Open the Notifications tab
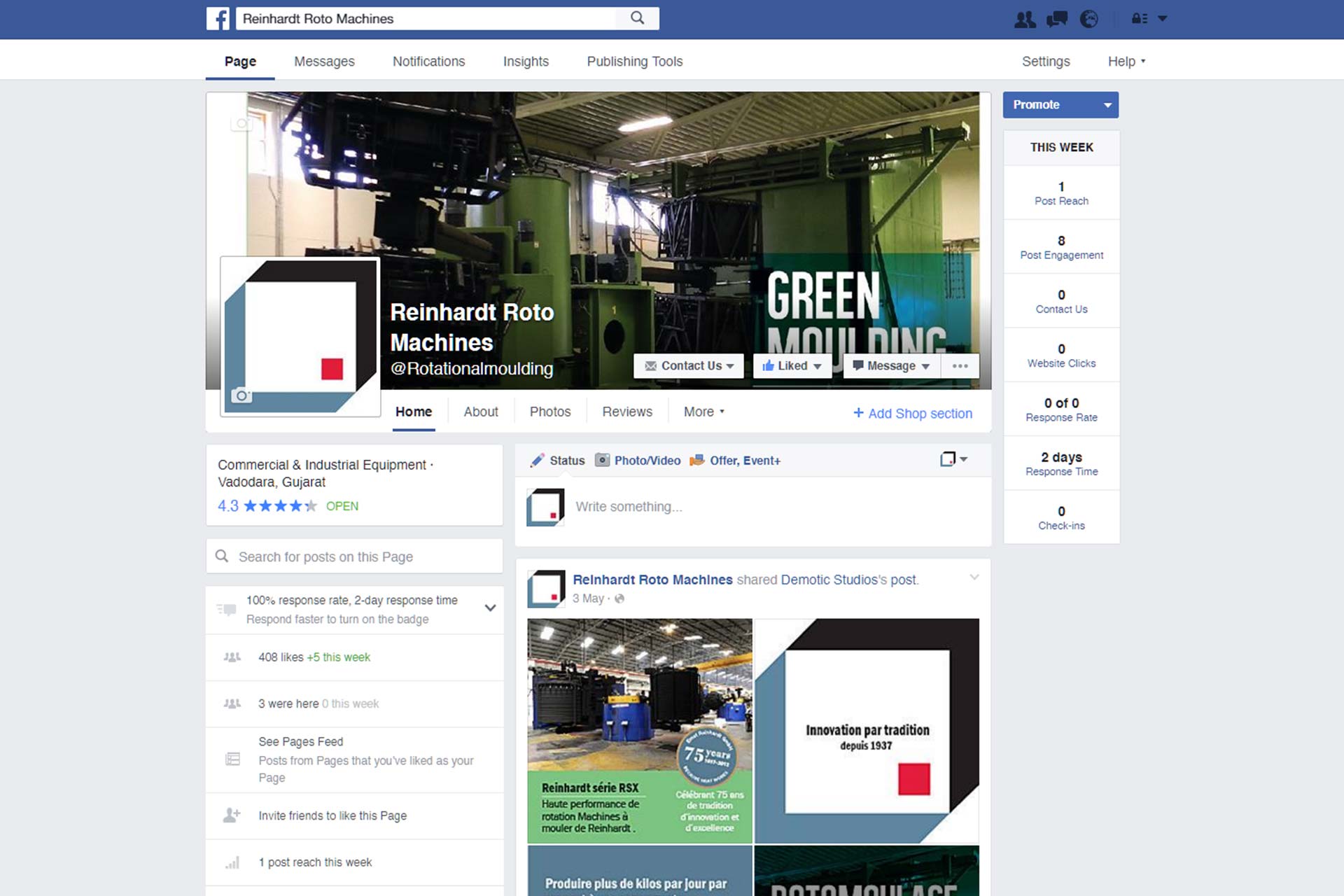The width and height of the screenshot is (1344, 896). pos(428,62)
